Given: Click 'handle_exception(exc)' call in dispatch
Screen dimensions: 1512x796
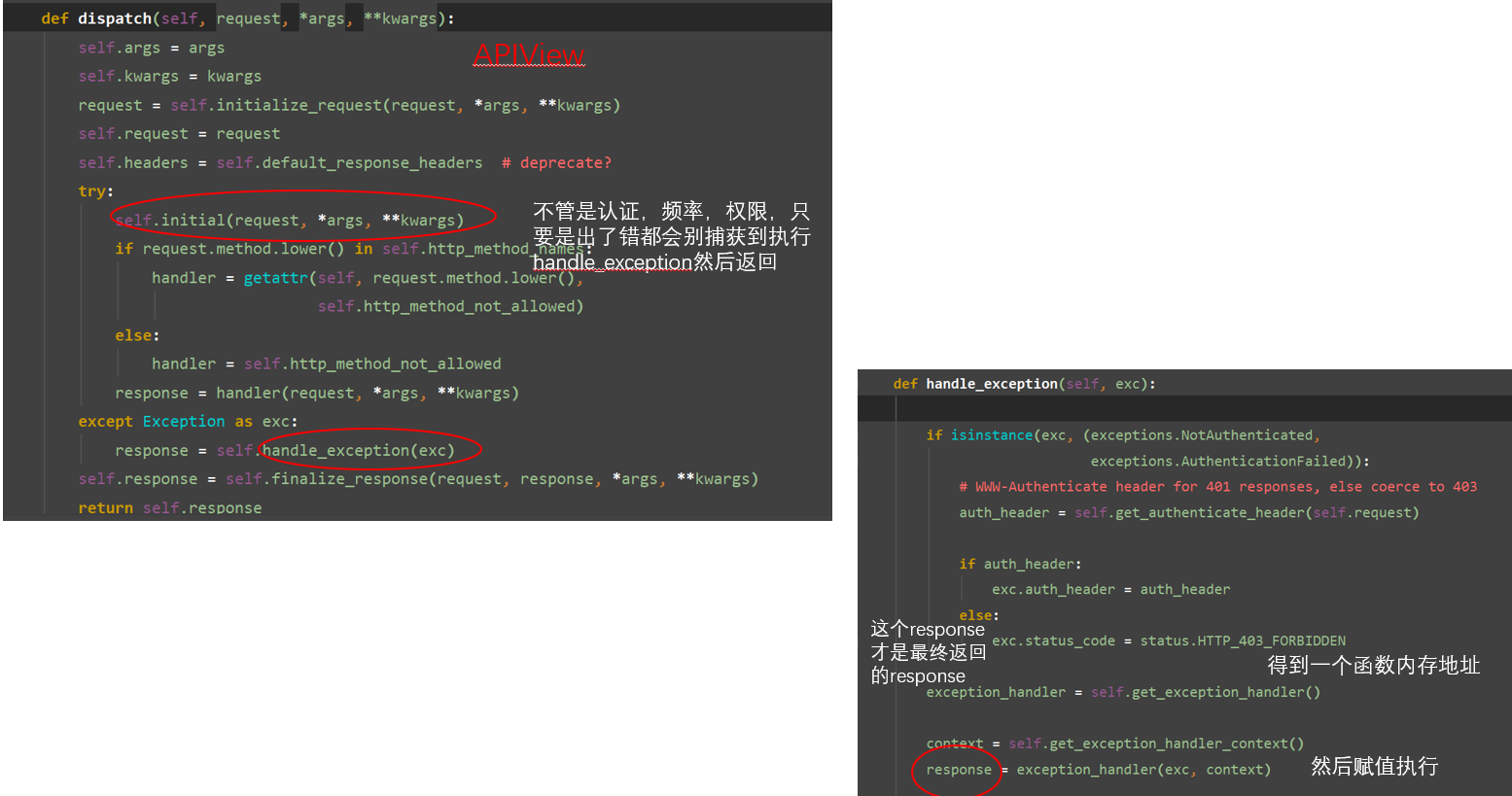Looking at the screenshot, I should pos(359,450).
